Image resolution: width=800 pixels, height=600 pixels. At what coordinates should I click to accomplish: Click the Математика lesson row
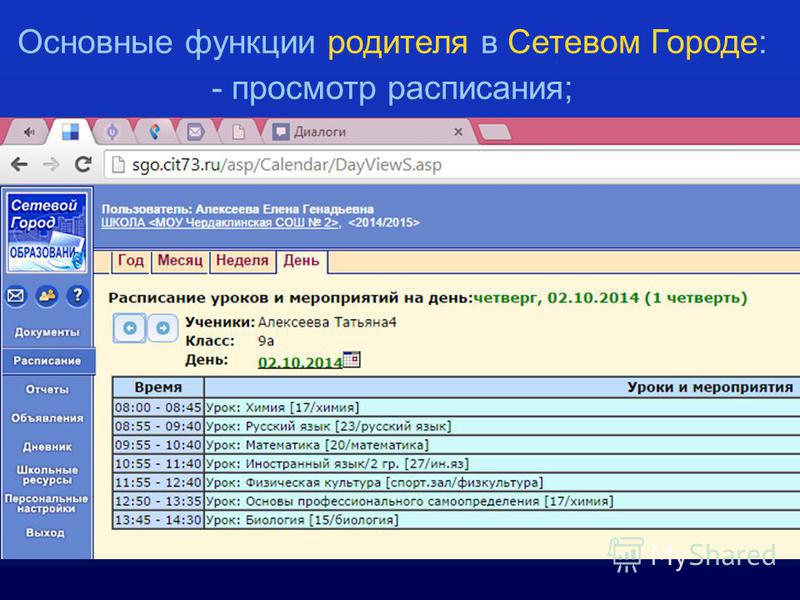pyautogui.click(x=502, y=445)
